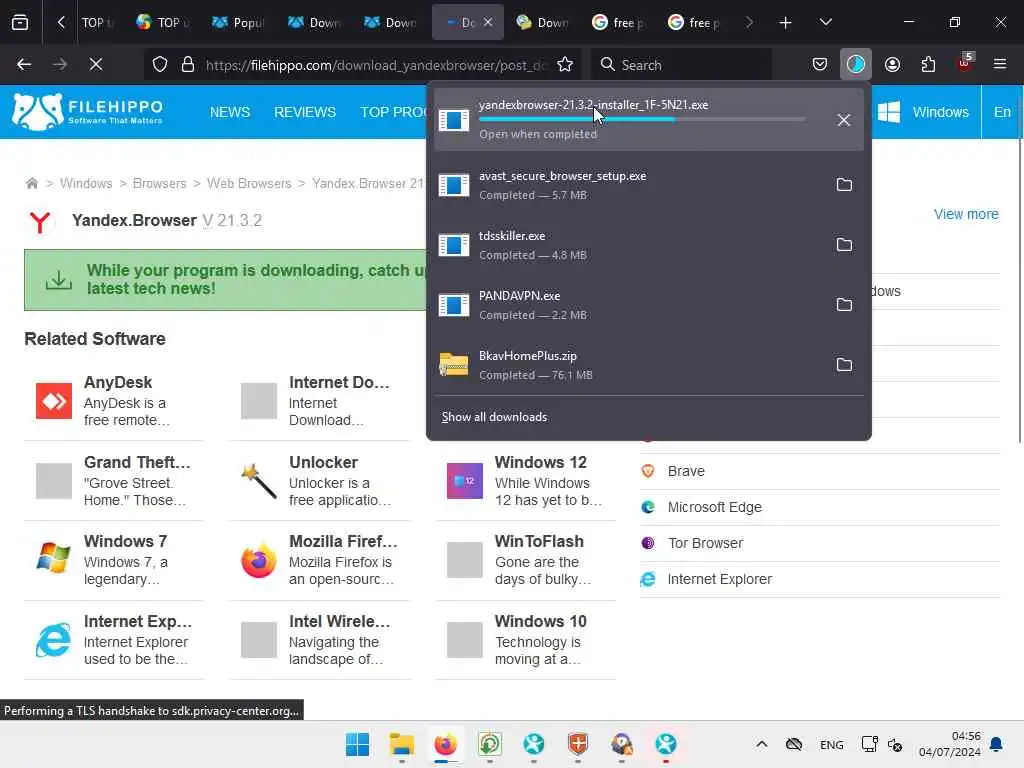Select Internet Explorer in browser list
Viewport: 1024px width, 768px height.
719,579
